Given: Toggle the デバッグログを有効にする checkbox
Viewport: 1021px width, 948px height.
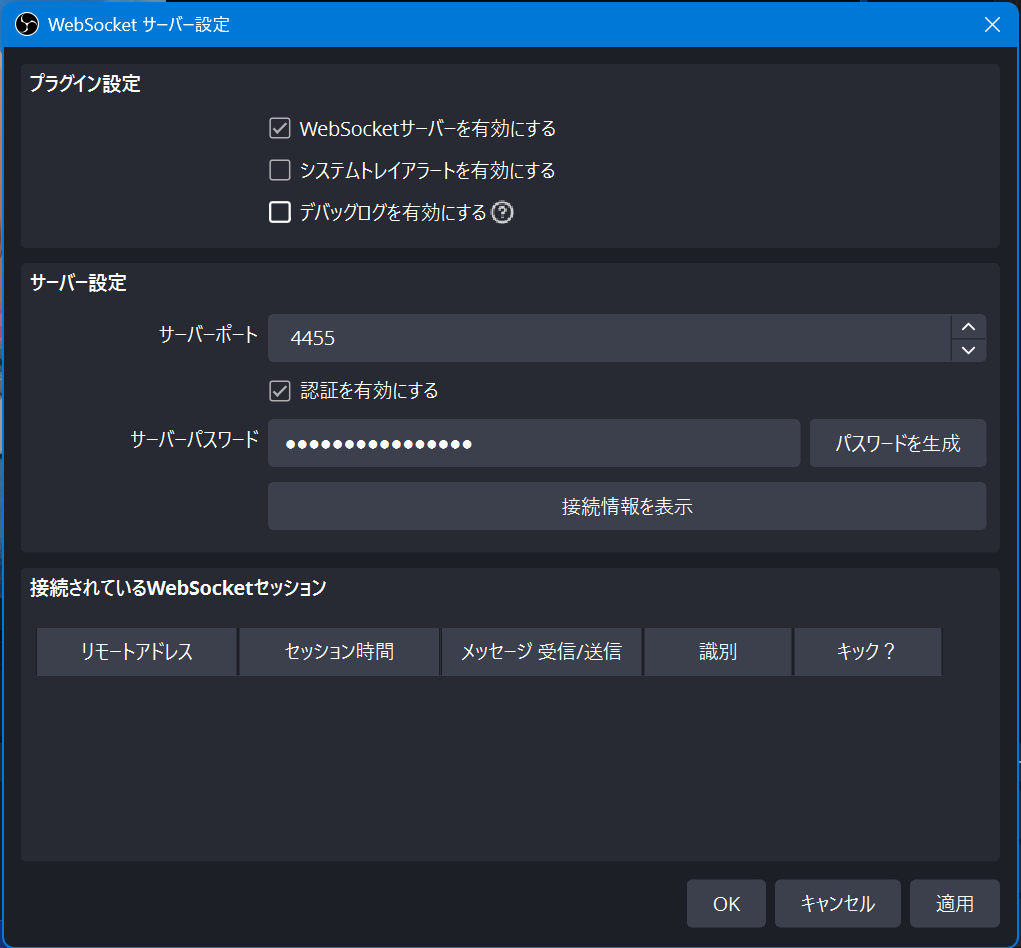Looking at the screenshot, I should (280, 212).
